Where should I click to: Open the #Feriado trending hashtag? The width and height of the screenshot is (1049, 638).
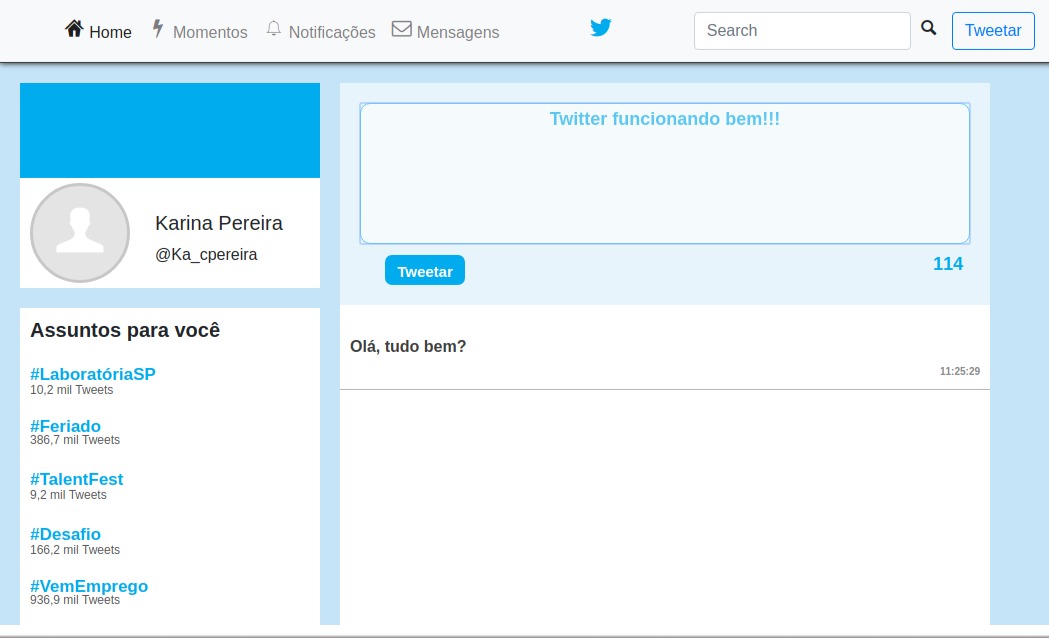[66, 426]
